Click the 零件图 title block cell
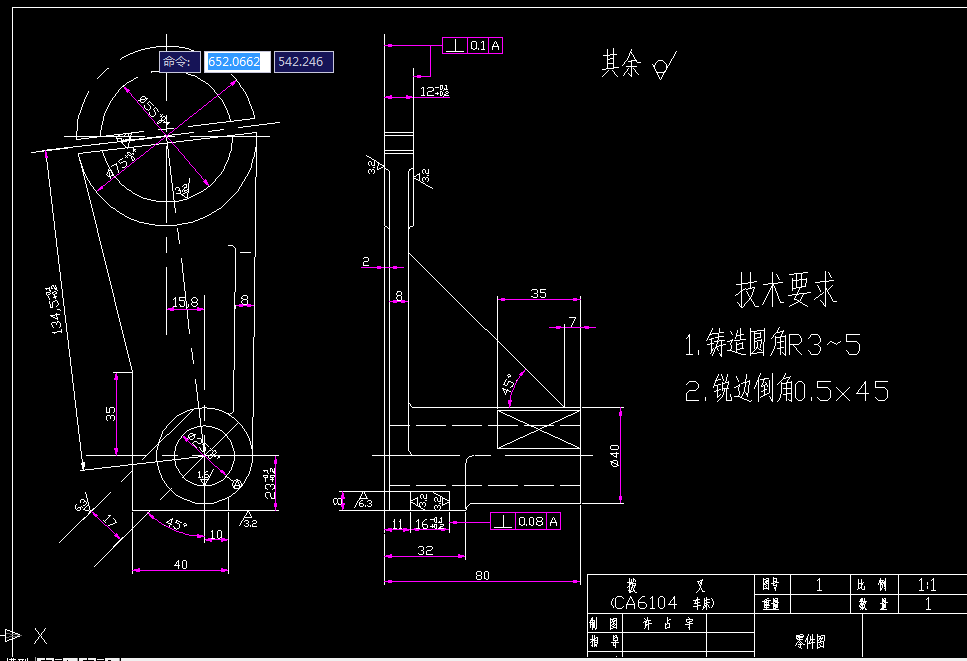Screen dimensions: 967x661 click(x=810, y=641)
